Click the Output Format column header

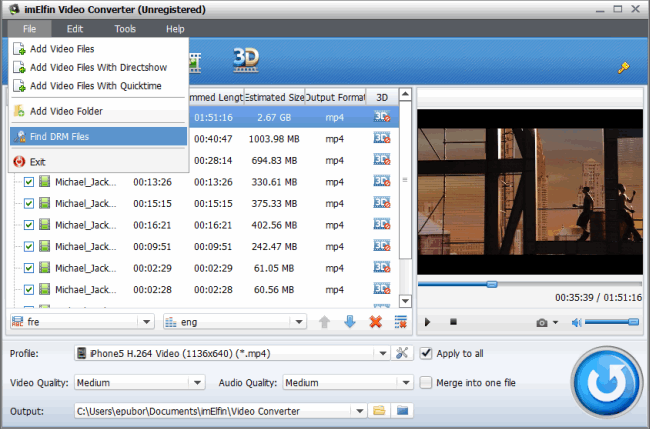coord(335,97)
